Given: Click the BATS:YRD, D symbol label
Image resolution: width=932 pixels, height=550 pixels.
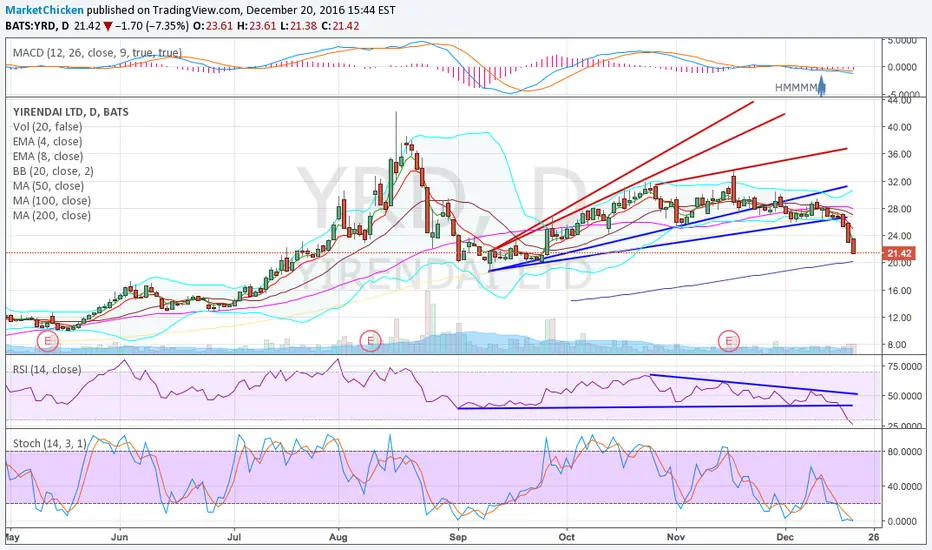Looking at the screenshot, I should [x=37, y=26].
